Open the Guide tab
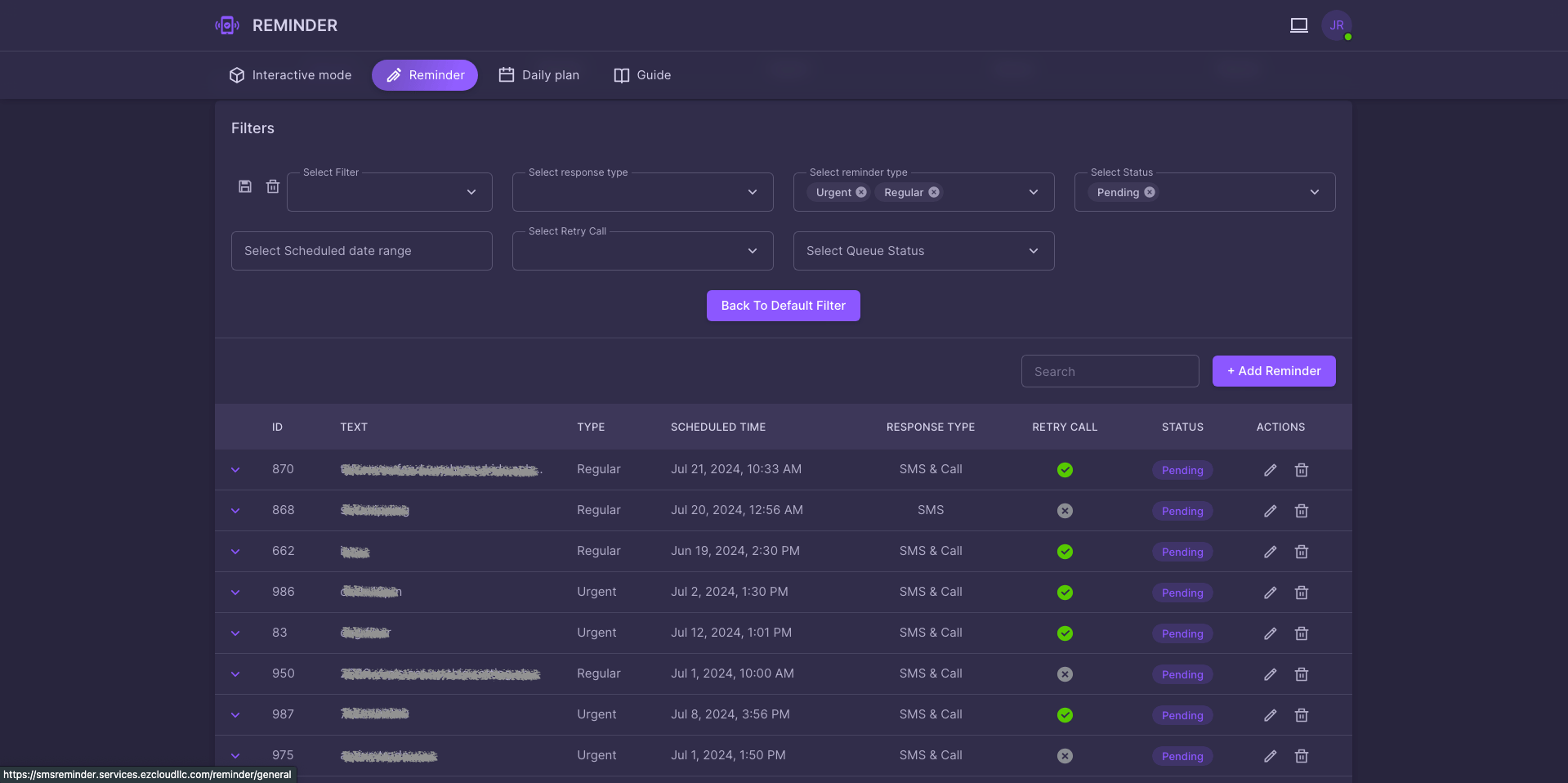Screen dimensions: 1568x783 tap(642, 75)
